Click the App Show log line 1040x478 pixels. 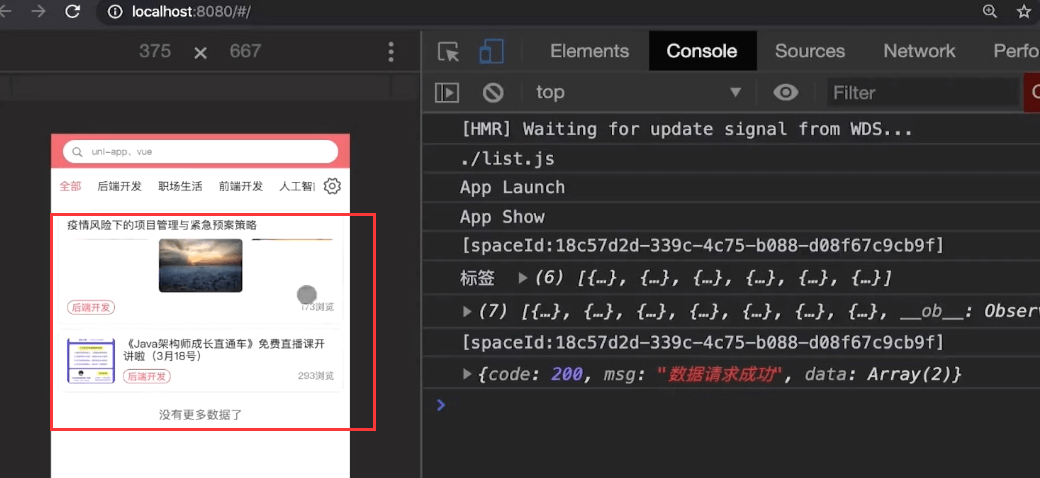click(502, 217)
